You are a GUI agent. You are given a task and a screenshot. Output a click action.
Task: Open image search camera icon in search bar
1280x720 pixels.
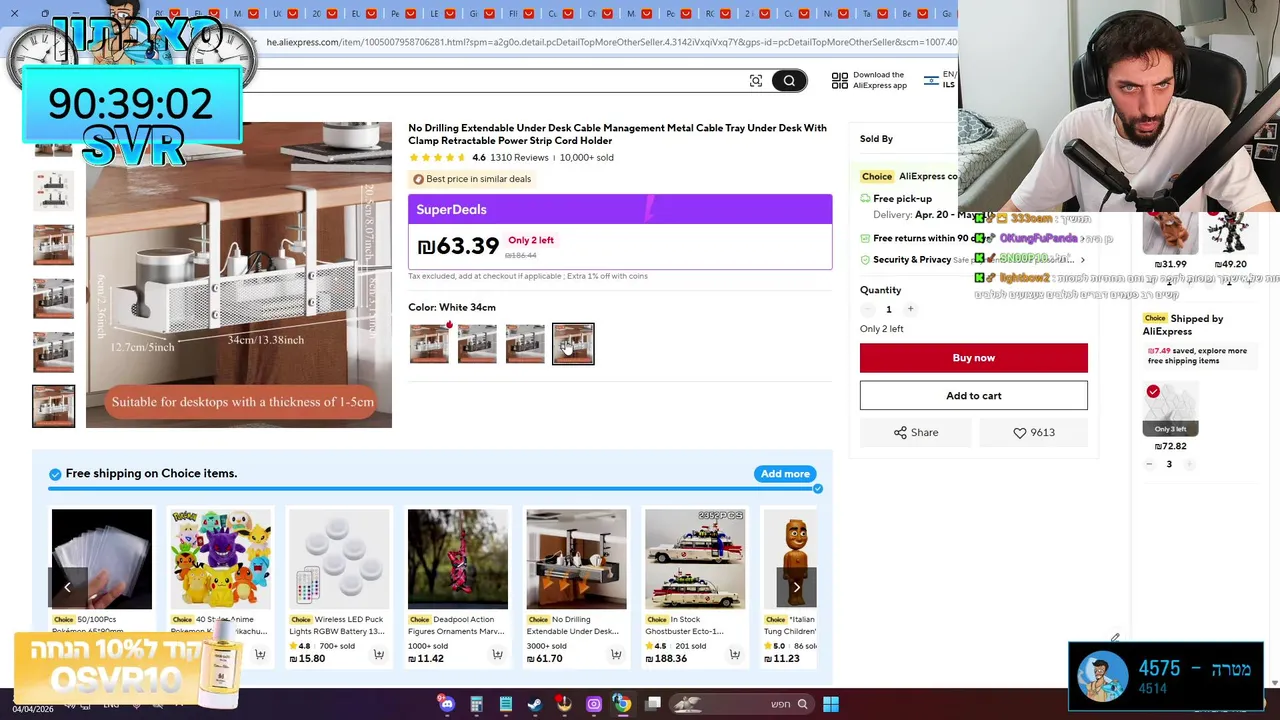coord(756,81)
